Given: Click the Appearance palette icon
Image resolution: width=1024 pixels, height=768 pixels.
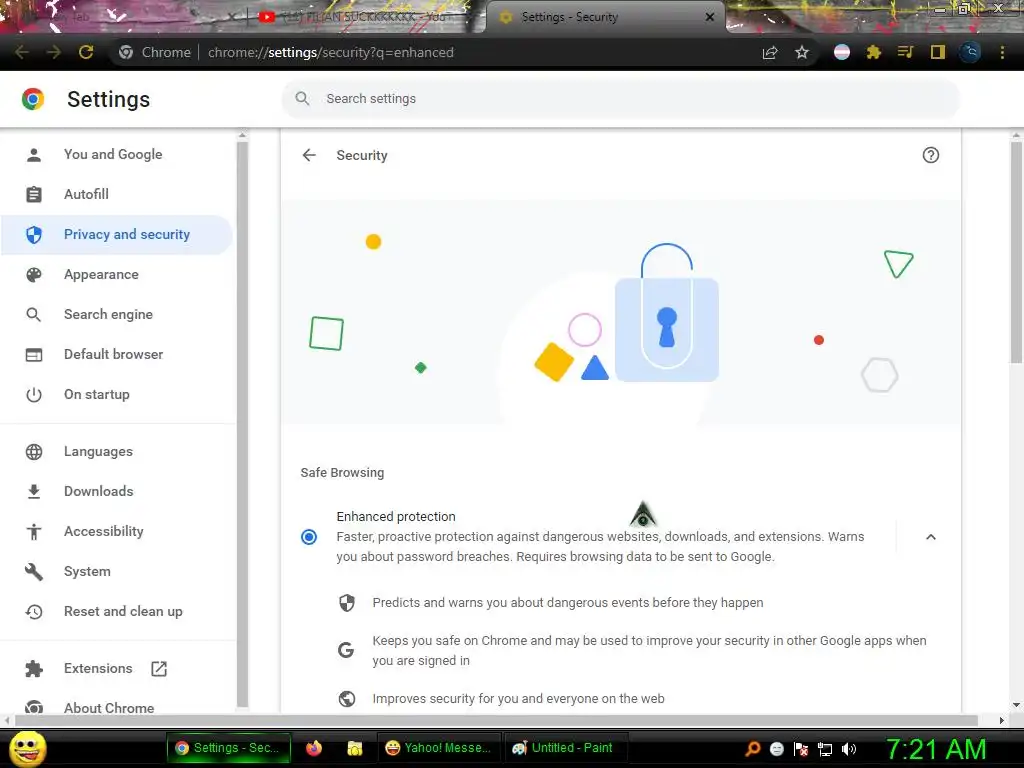Looking at the screenshot, I should pos(34,275).
